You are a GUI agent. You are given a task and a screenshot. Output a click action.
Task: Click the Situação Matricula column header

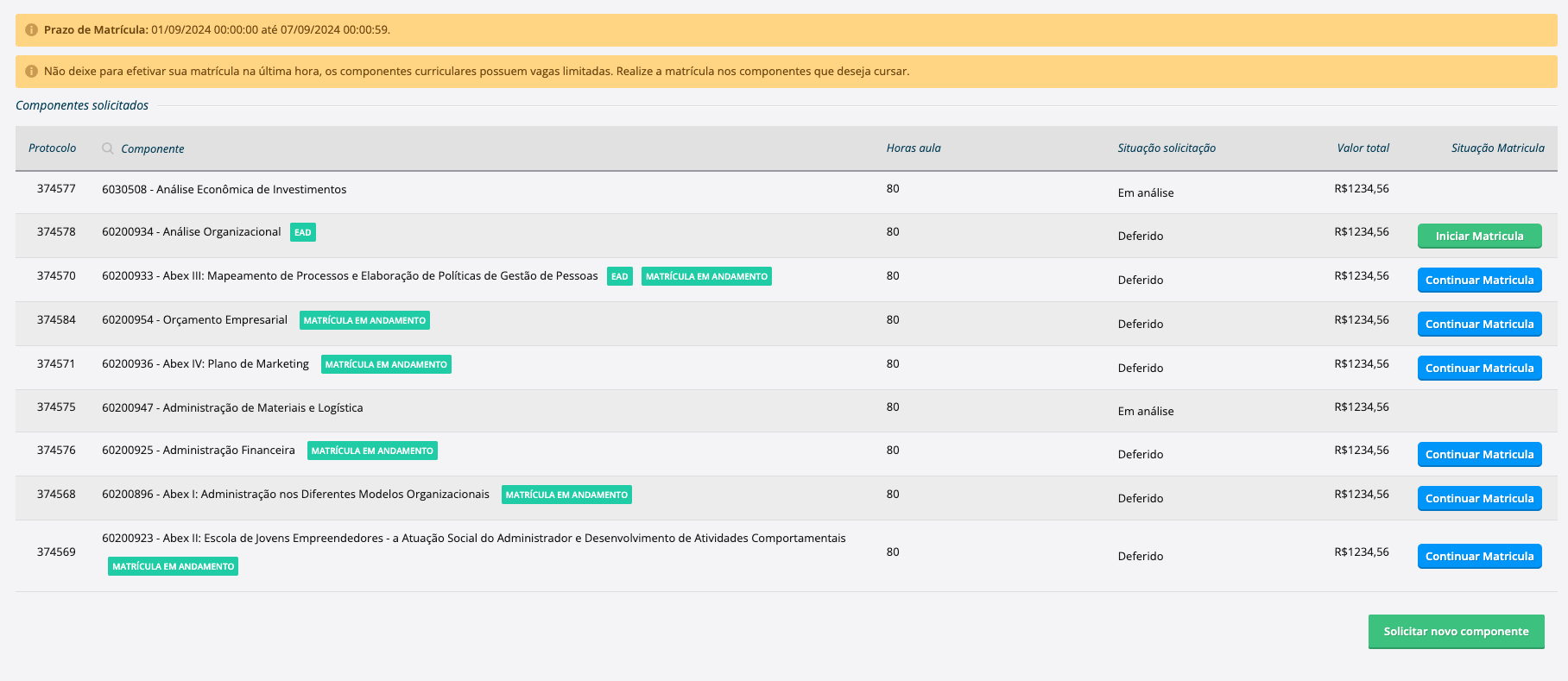click(1497, 148)
